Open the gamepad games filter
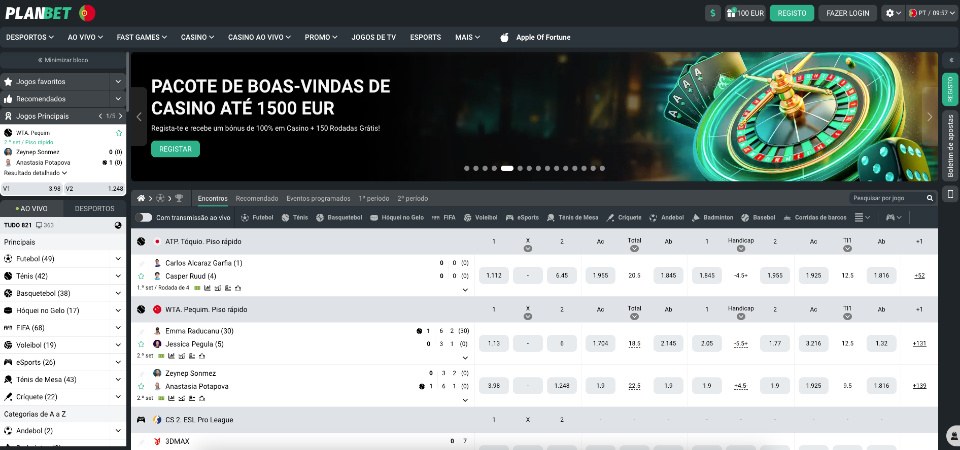This screenshot has height=450, width=960. [891, 217]
